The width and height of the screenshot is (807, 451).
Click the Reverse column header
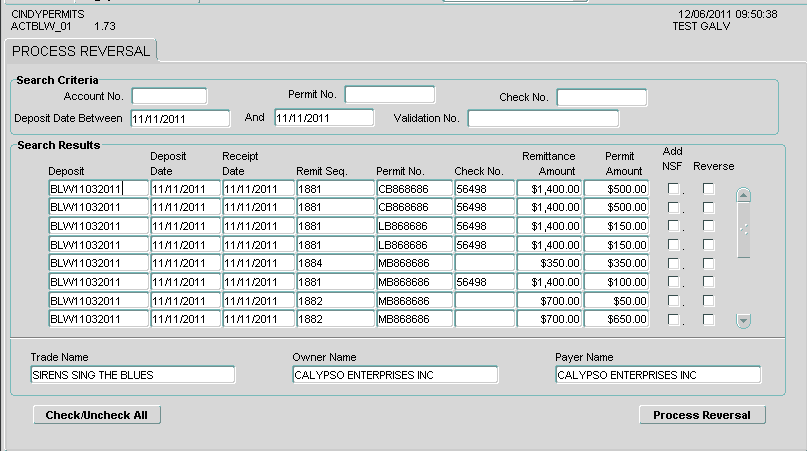coord(713,166)
